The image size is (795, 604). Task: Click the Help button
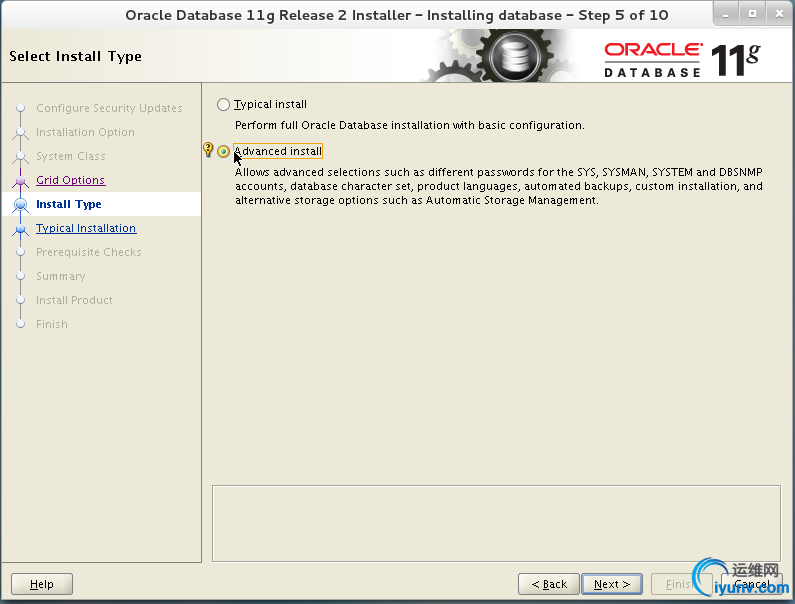(42, 584)
